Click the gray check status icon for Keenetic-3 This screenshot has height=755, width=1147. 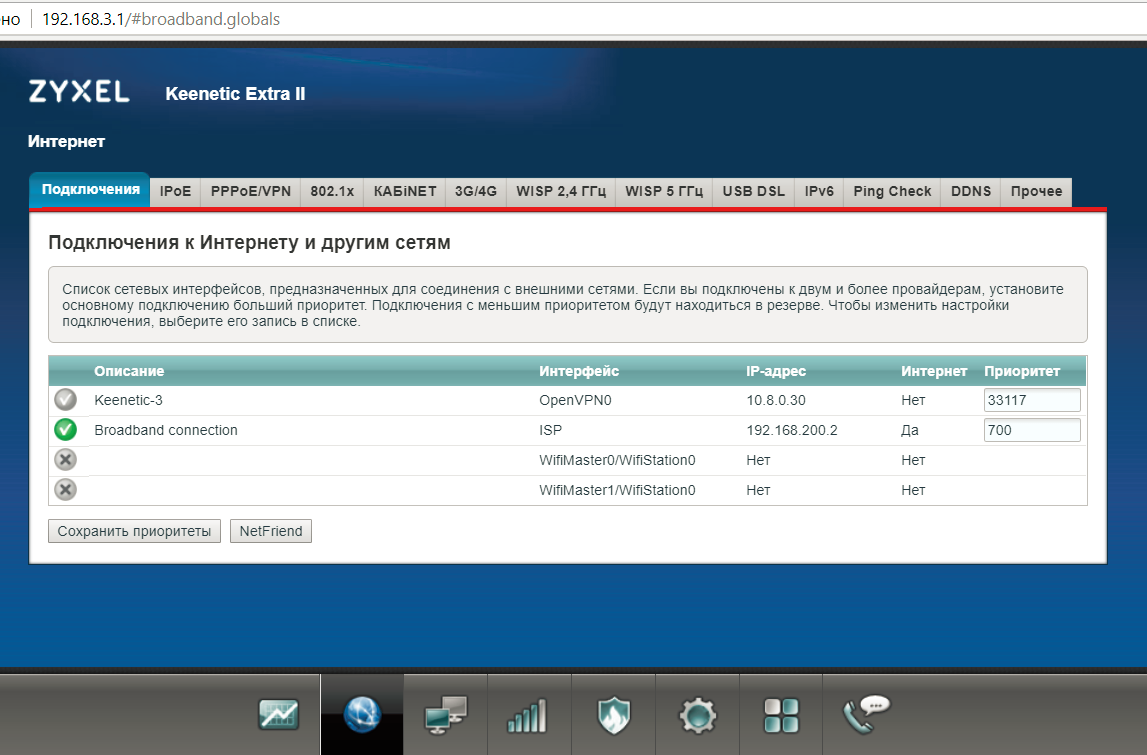pos(65,400)
